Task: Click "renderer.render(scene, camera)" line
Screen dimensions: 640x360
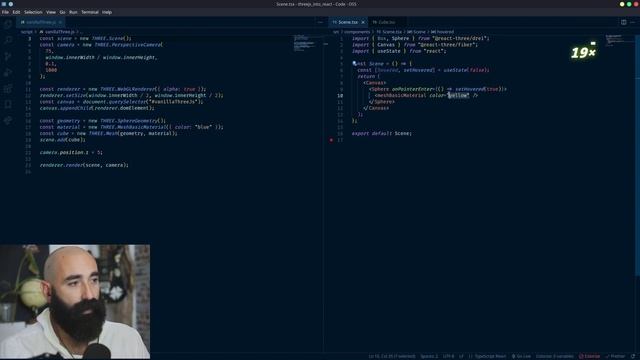Action: (x=84, y=165)
